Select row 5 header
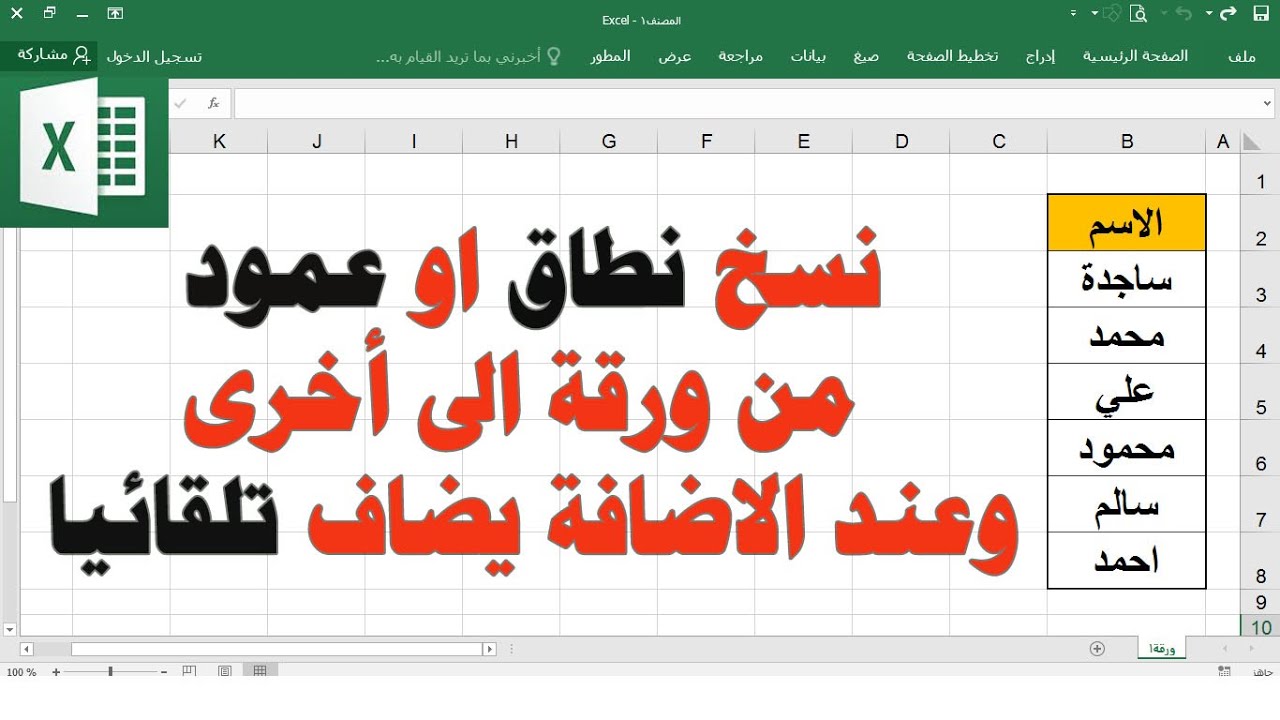 (x=1260, y=392)
